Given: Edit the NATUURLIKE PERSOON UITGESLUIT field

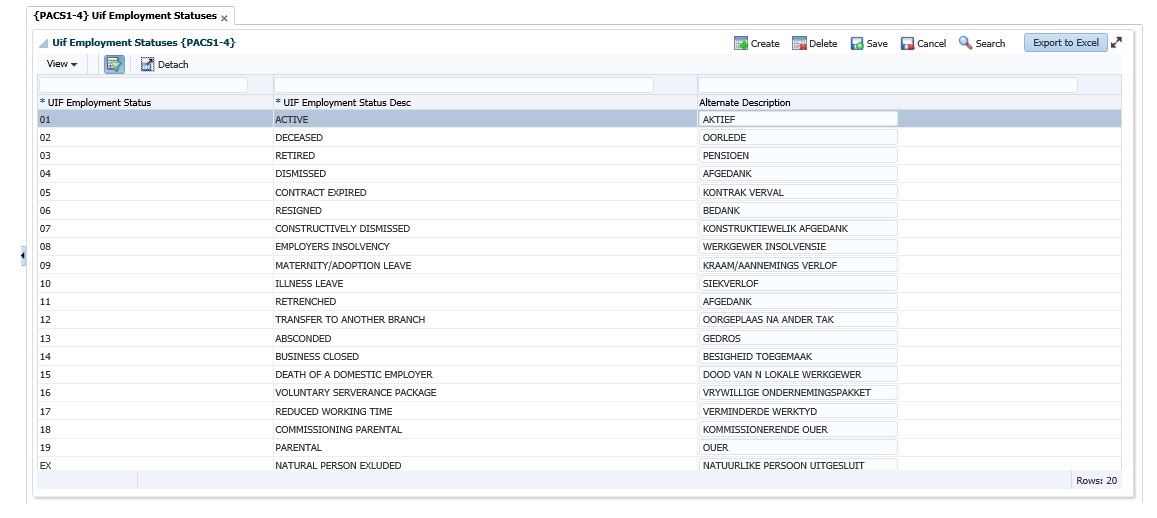Looking at the screenshot, I should point(798,465).
